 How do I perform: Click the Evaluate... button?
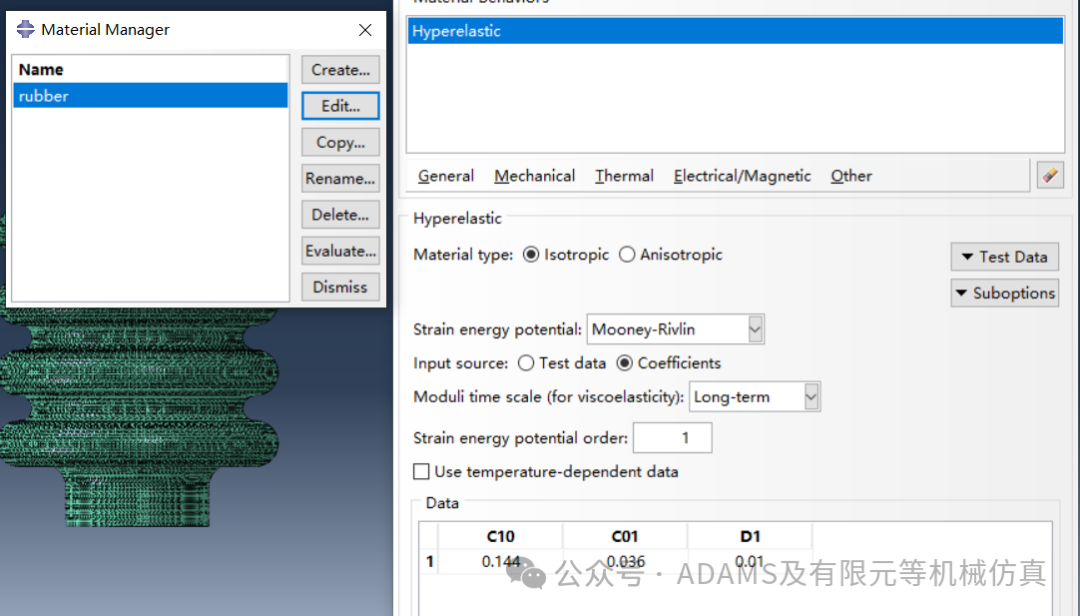(x=340, y=251)
